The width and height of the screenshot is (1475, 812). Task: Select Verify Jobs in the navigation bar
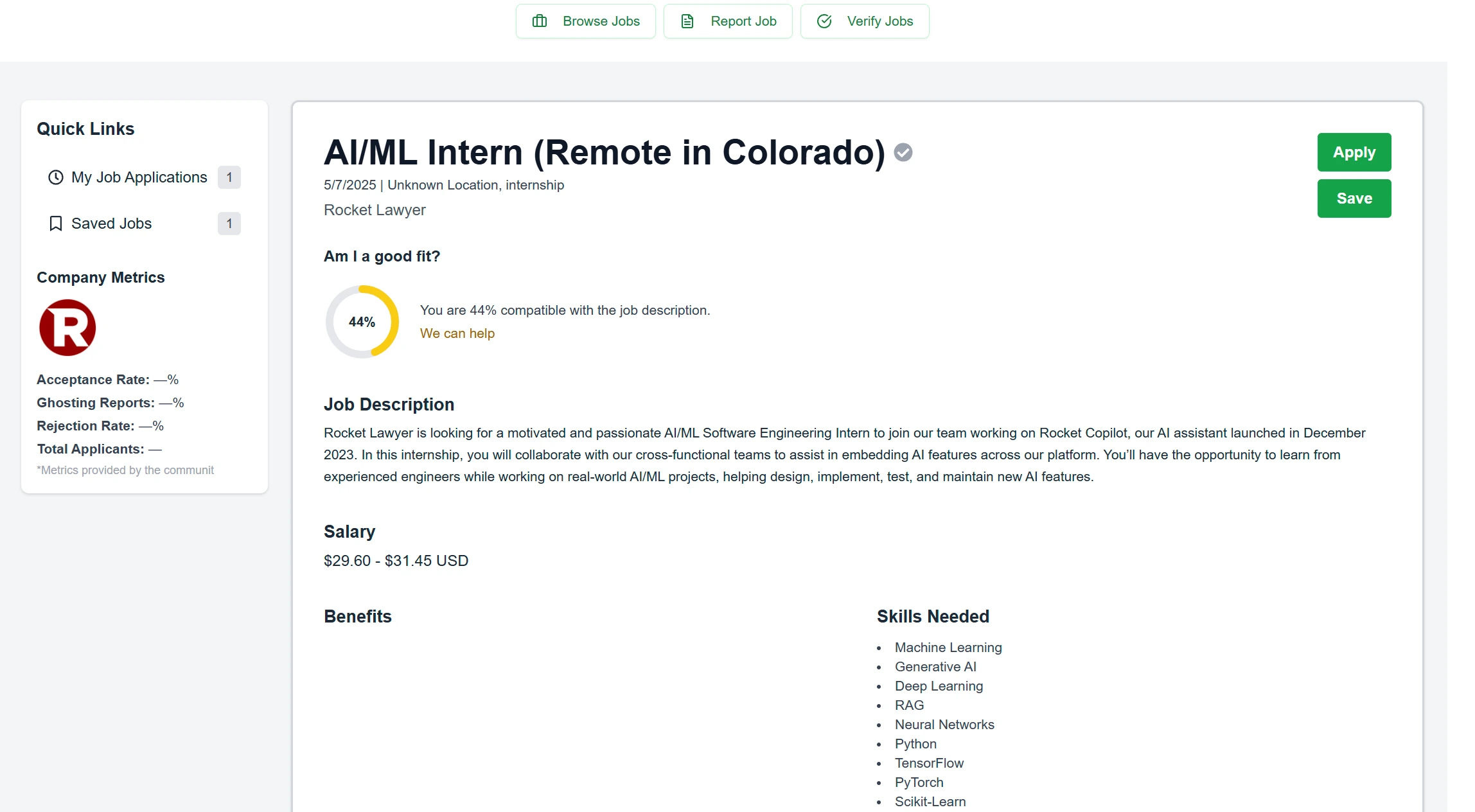click(x=864, y=21)
